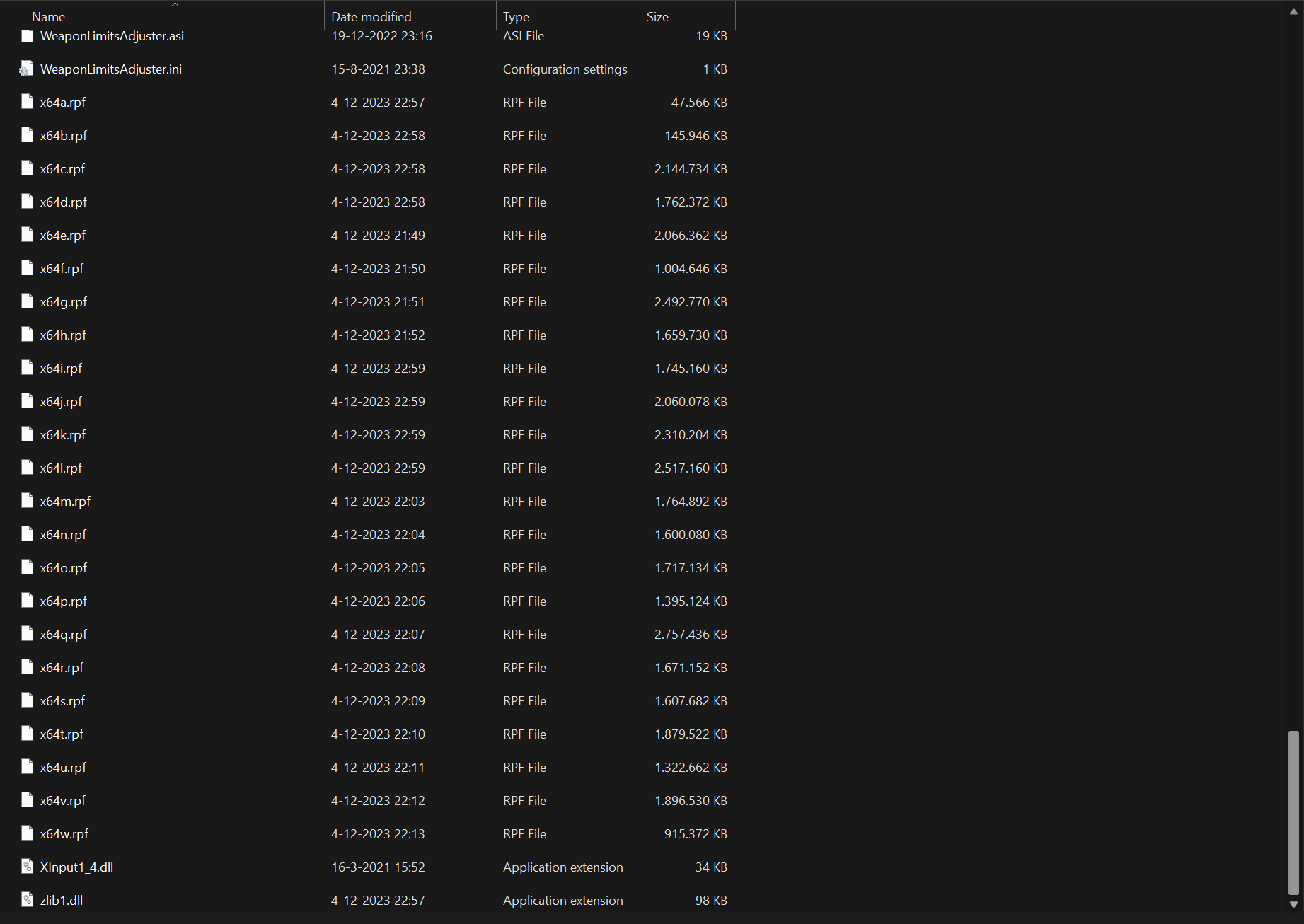
Task: Click the x64d.rpf file icon
Action: coord(27,202)
